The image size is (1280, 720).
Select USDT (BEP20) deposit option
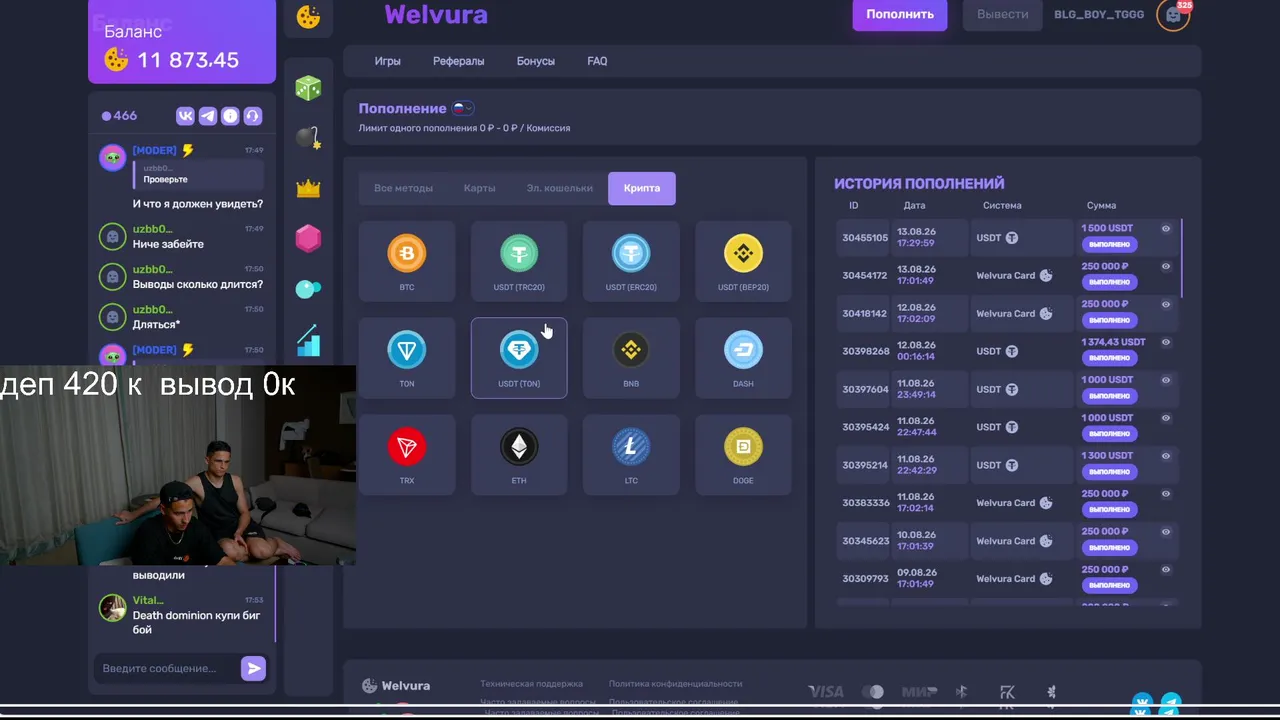tap(743, 261)
